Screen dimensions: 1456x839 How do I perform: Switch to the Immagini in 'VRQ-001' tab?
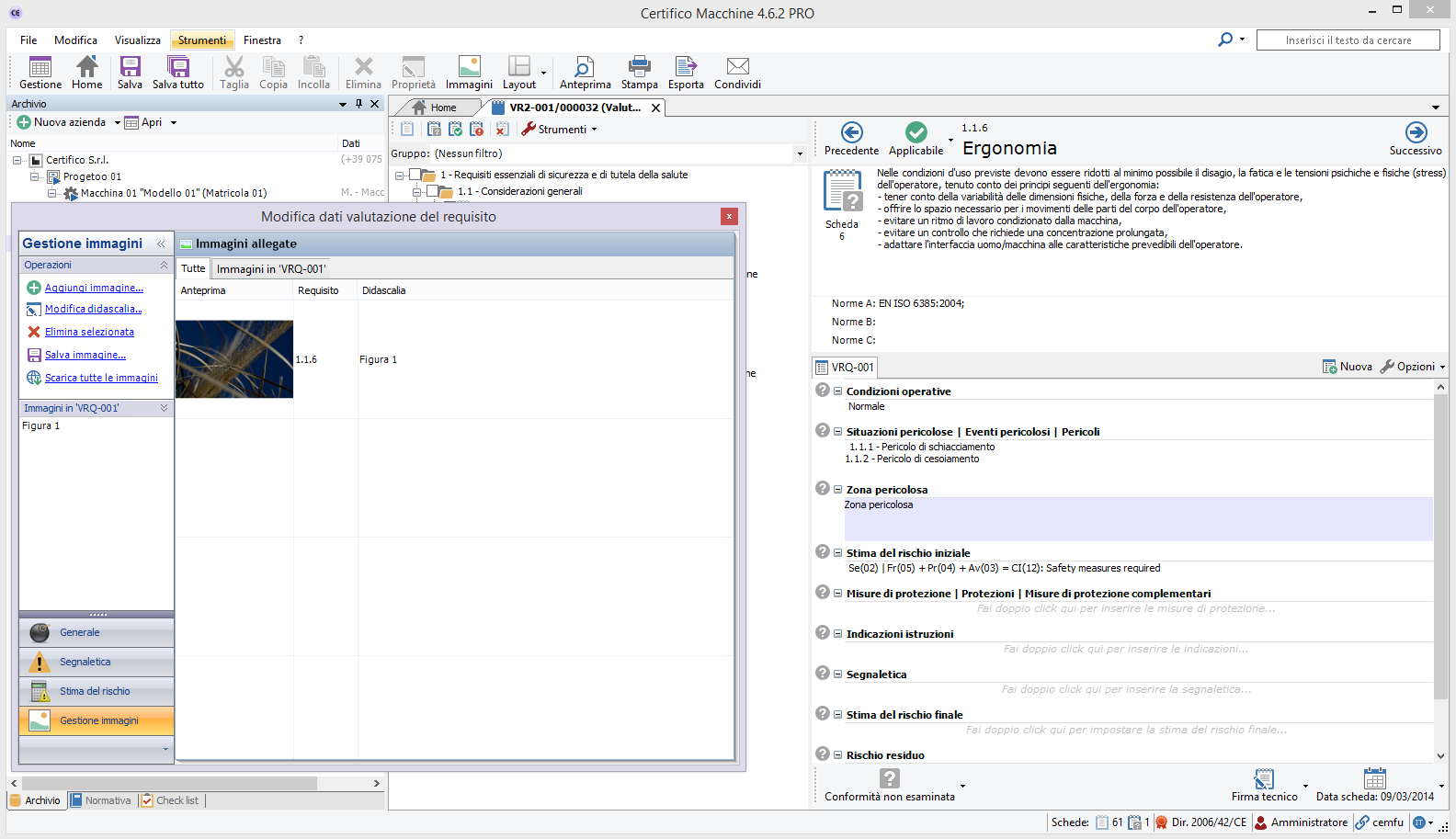coord(271,269)
